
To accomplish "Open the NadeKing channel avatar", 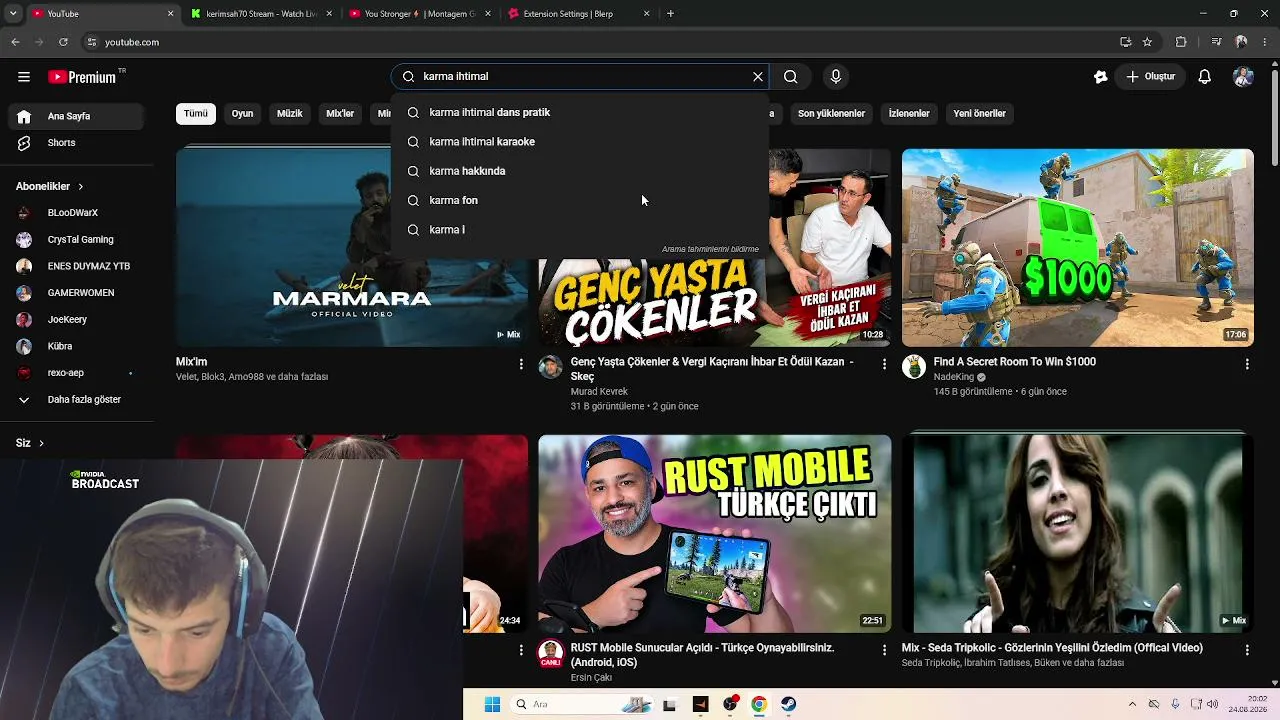I will (x=914, y=367).
